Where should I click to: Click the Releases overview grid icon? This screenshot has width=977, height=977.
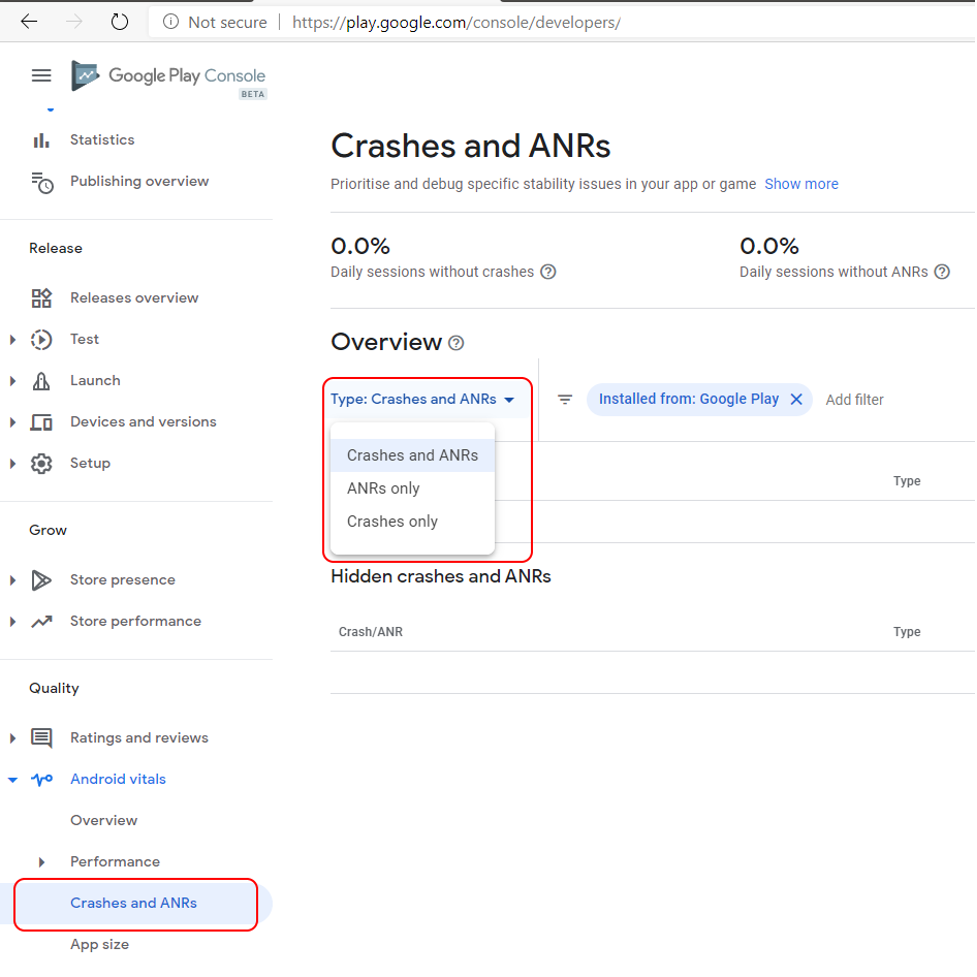pos(42,298)
